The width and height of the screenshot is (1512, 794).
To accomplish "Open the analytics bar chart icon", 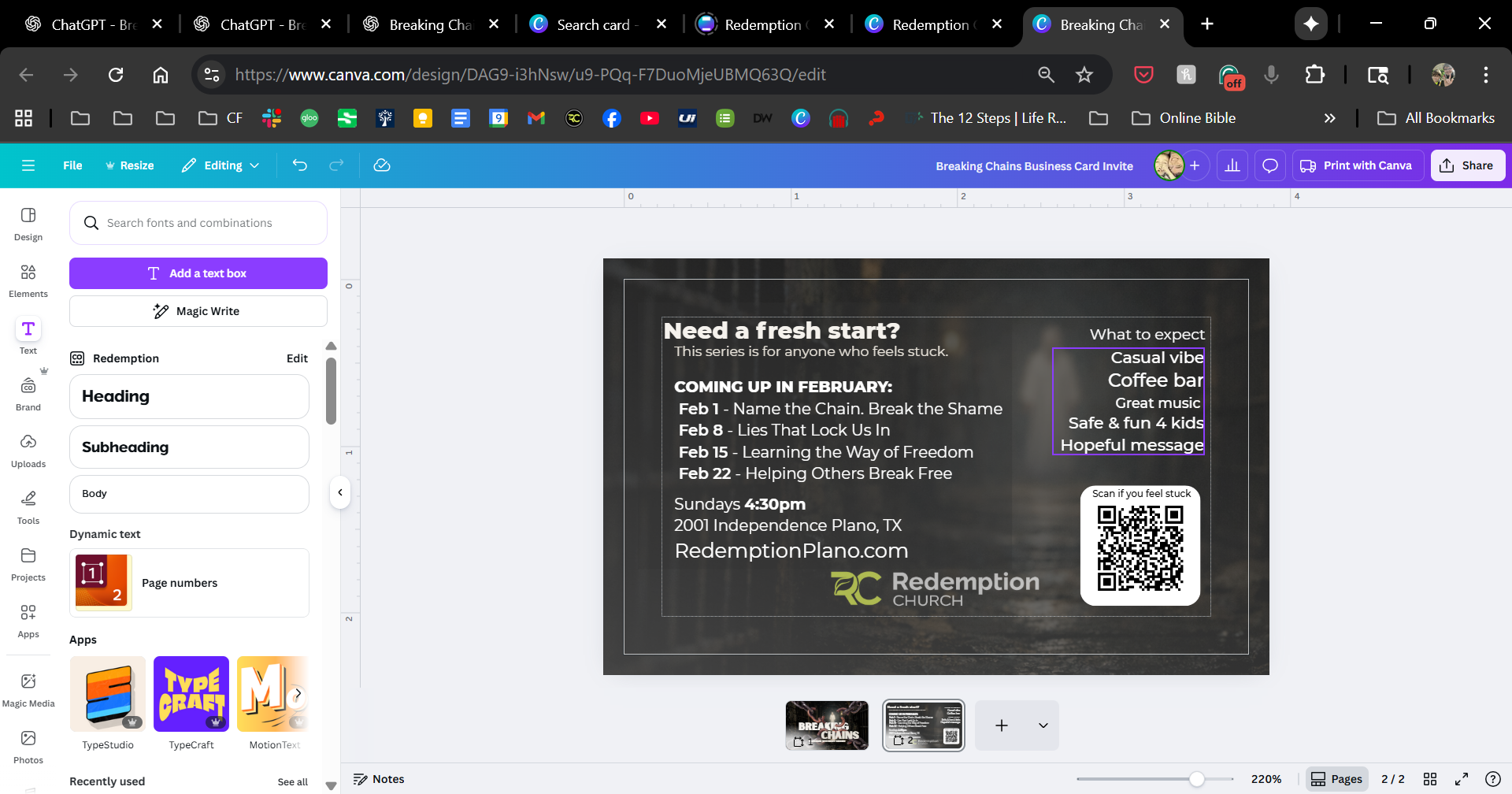I will tap(1232, 165).
